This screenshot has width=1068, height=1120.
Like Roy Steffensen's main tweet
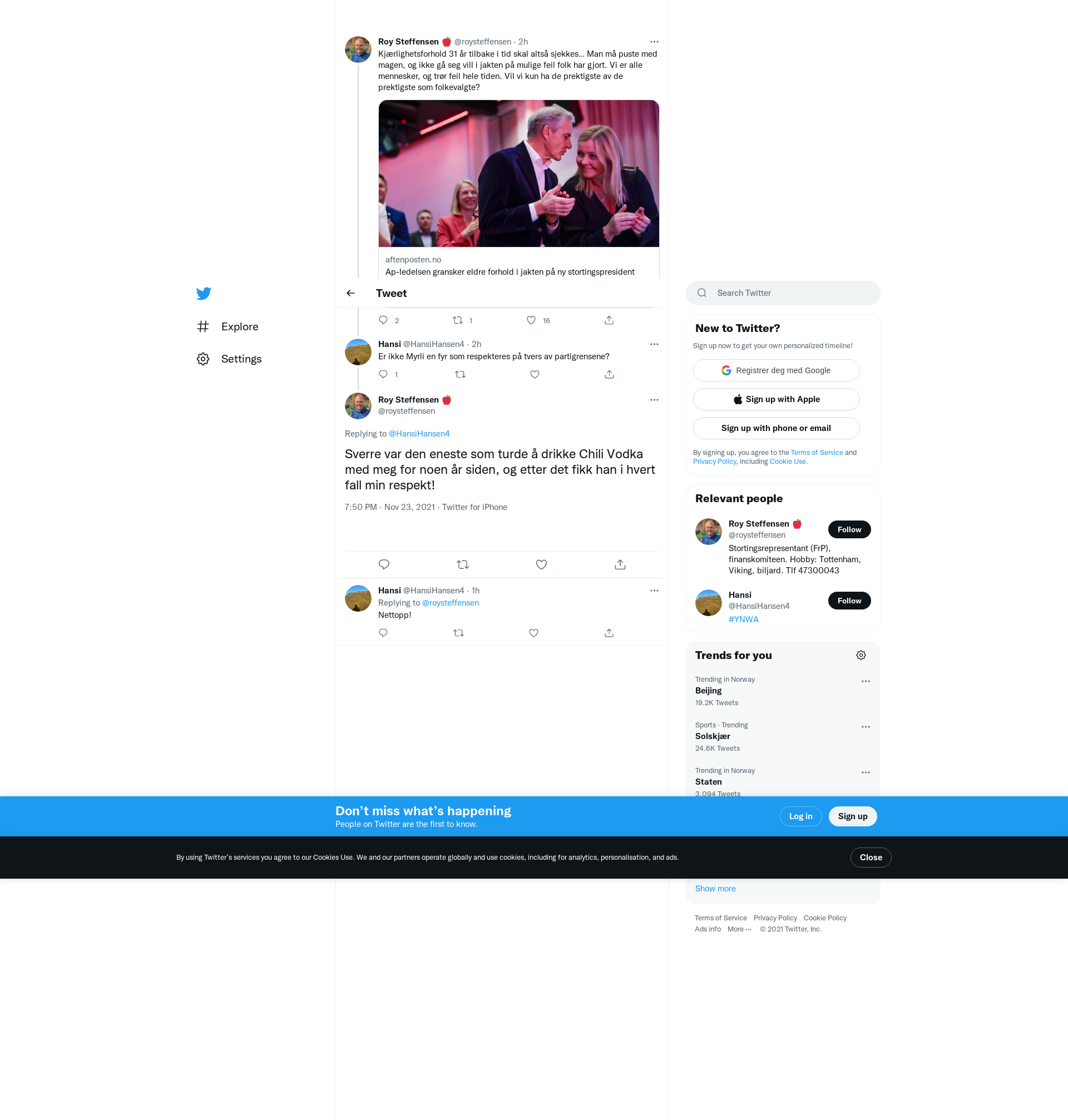click(x=541, y=564)
